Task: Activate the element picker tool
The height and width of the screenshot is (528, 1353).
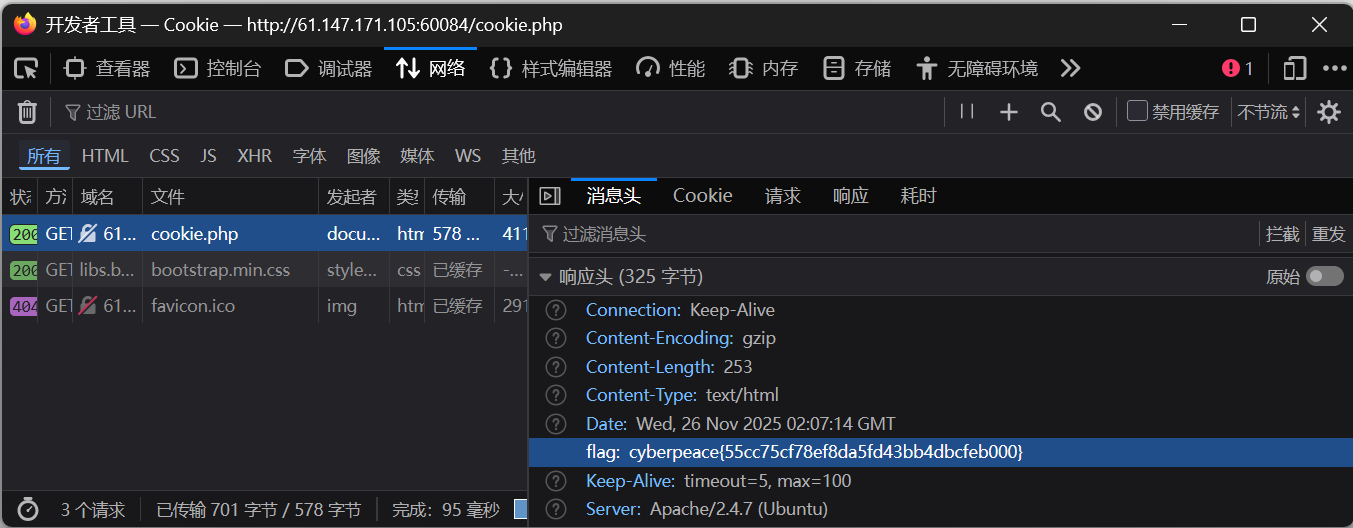Action: click(x=26, y=68)
